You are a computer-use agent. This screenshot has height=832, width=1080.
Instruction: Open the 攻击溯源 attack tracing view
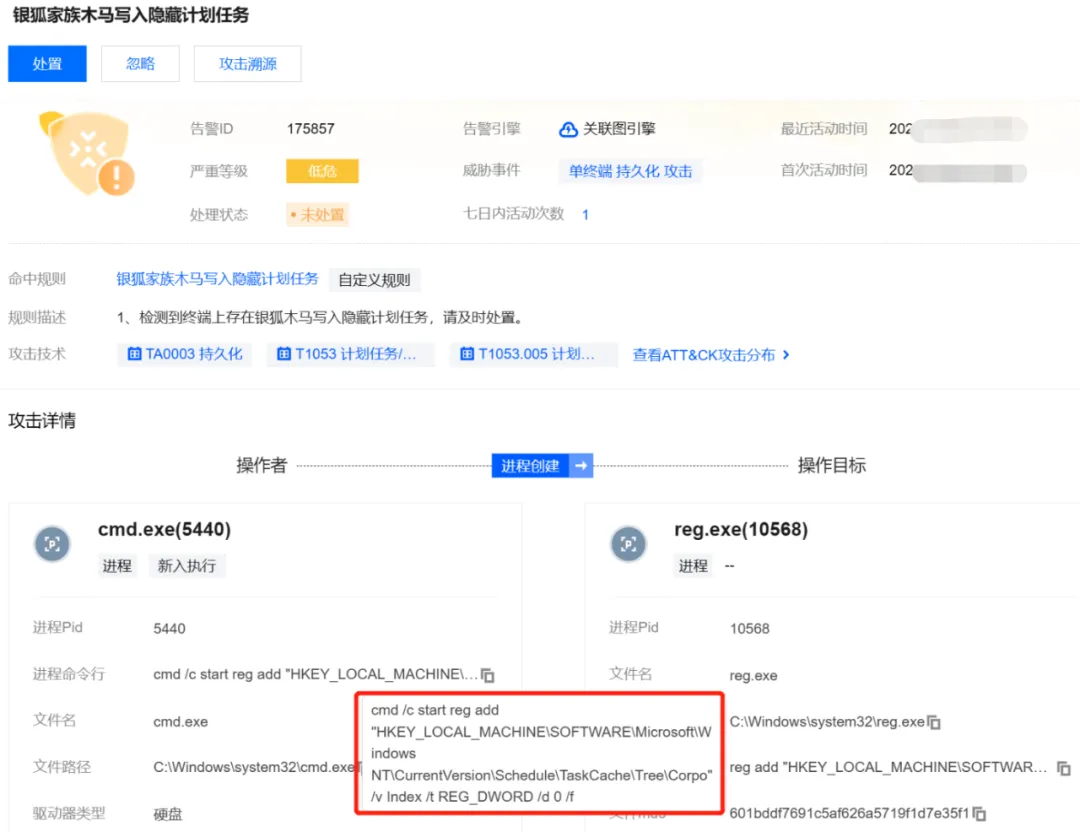[x=247, y=64]
